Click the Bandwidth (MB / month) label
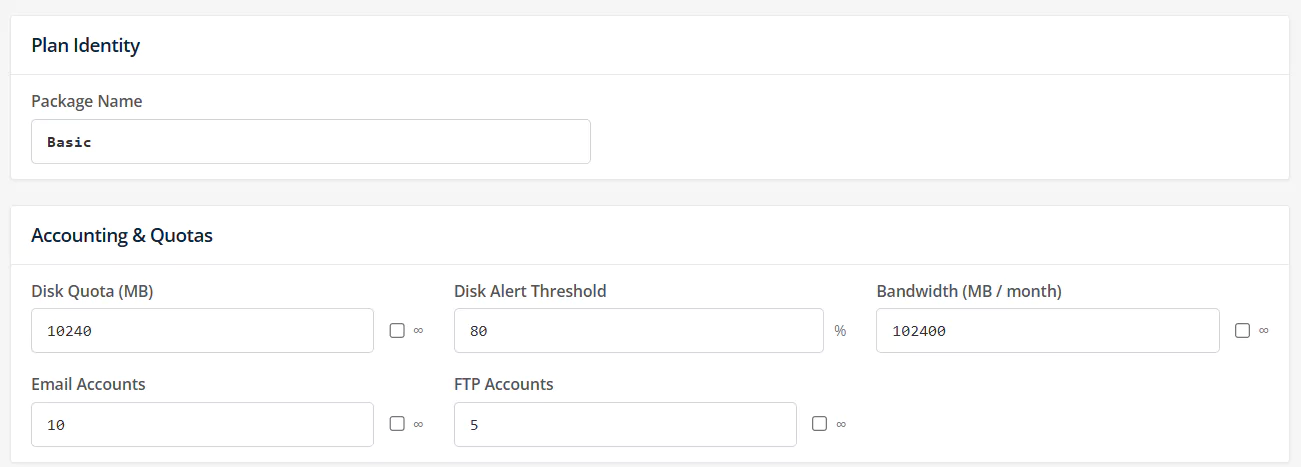Viewport: 1301px width, 467px height. coord(969,291)
